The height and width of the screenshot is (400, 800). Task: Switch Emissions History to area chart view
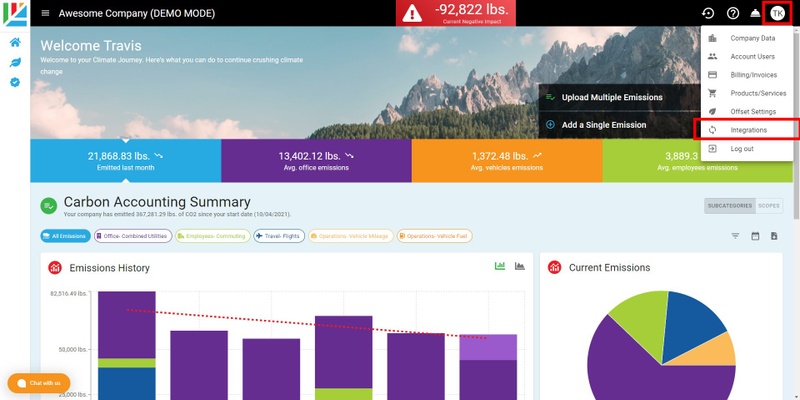point(520,266)
